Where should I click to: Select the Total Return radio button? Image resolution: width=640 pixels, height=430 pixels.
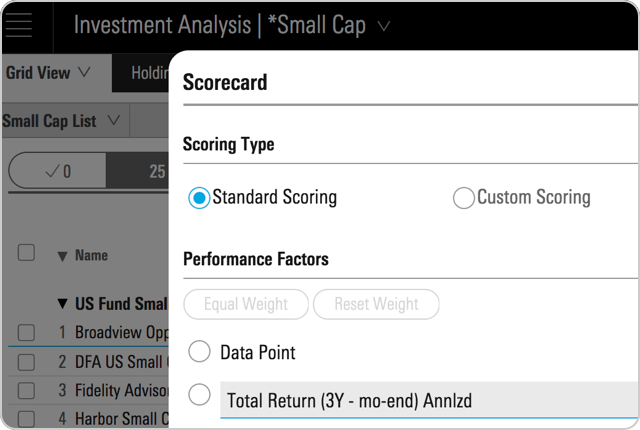click(x=199, y=394)
